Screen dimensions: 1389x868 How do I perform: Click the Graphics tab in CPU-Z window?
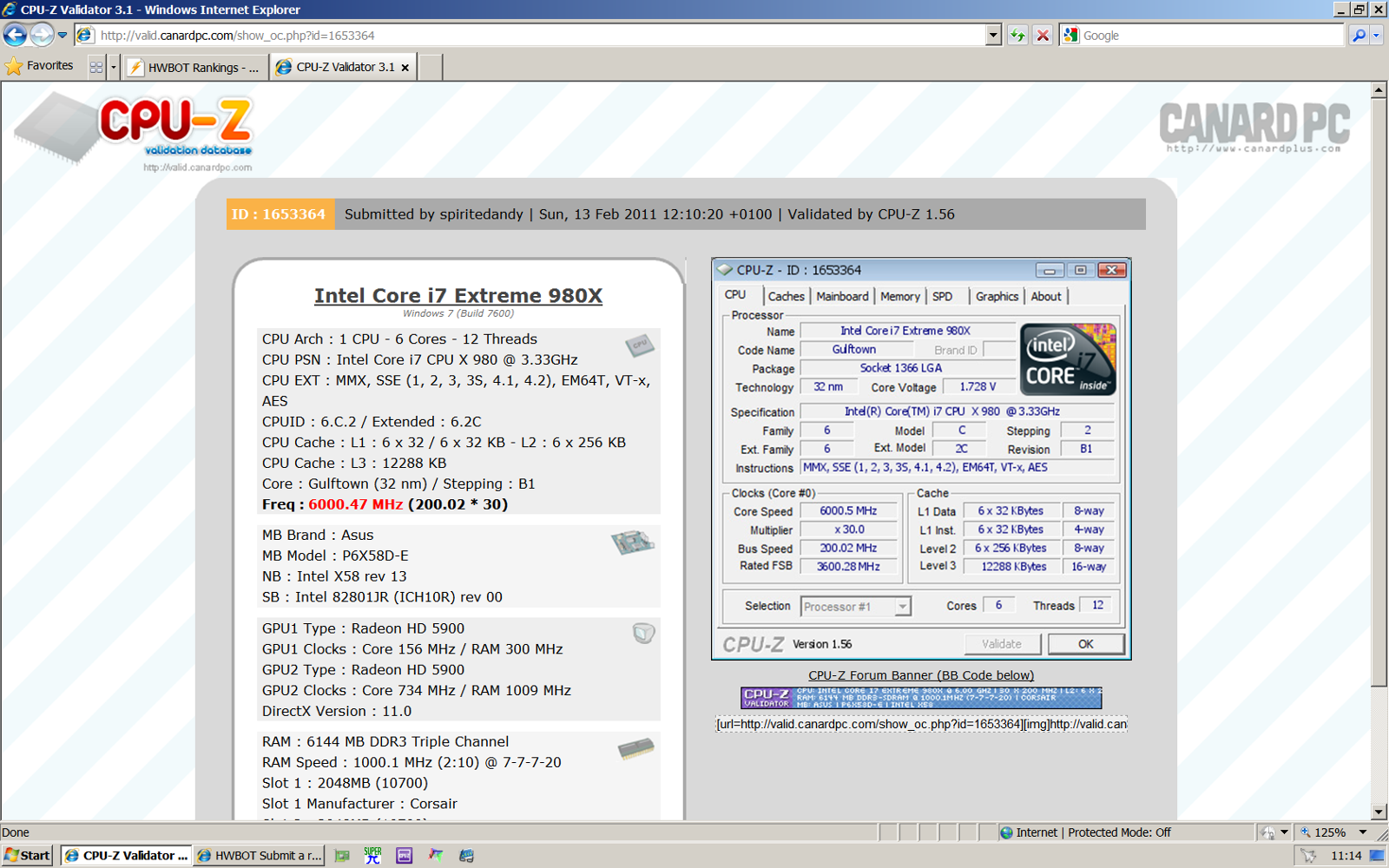(x=997, y=296)
